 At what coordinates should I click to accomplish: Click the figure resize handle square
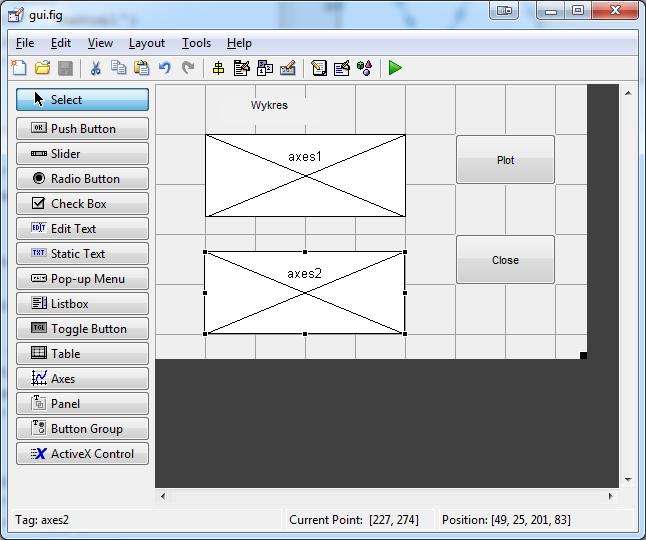[583, 355]
